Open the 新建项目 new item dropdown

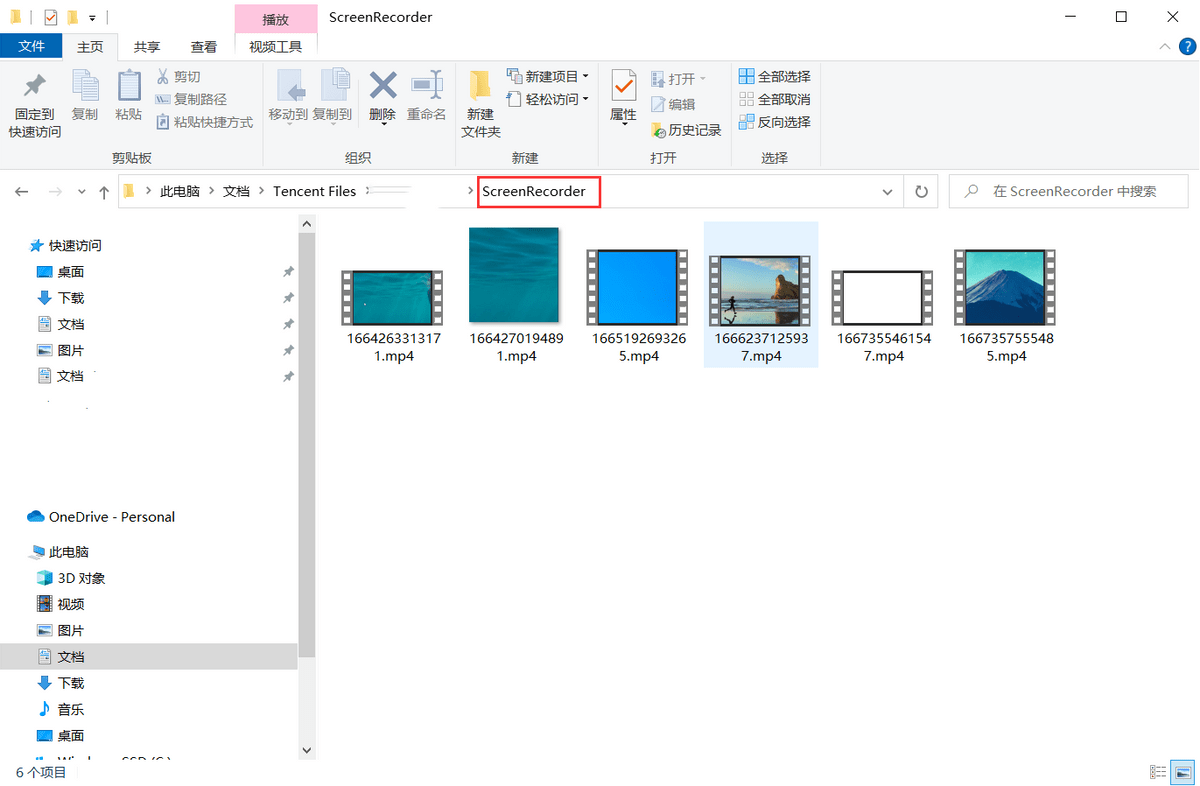coord(548,77)
